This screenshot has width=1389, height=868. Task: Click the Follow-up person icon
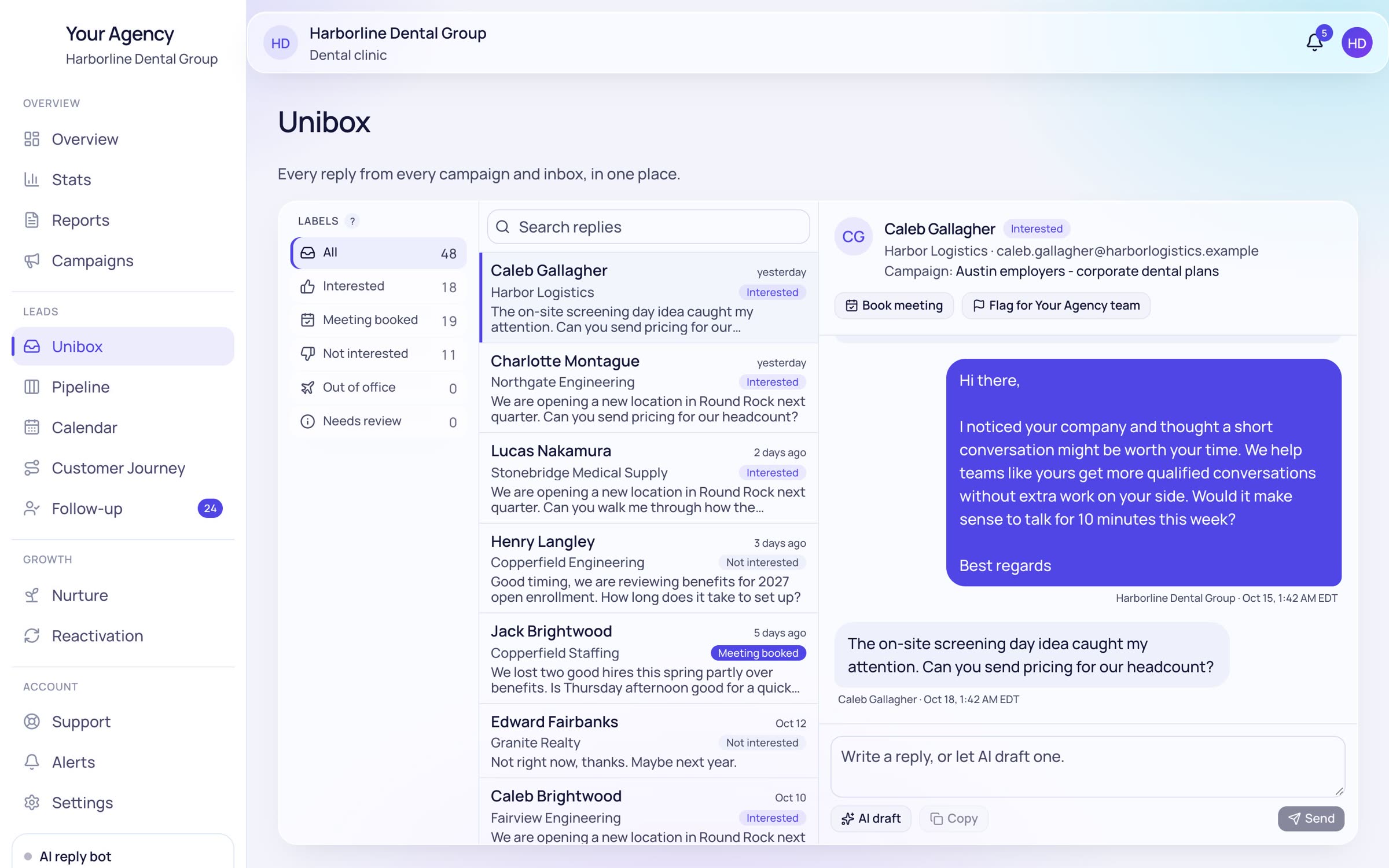[x=32, y=508]
